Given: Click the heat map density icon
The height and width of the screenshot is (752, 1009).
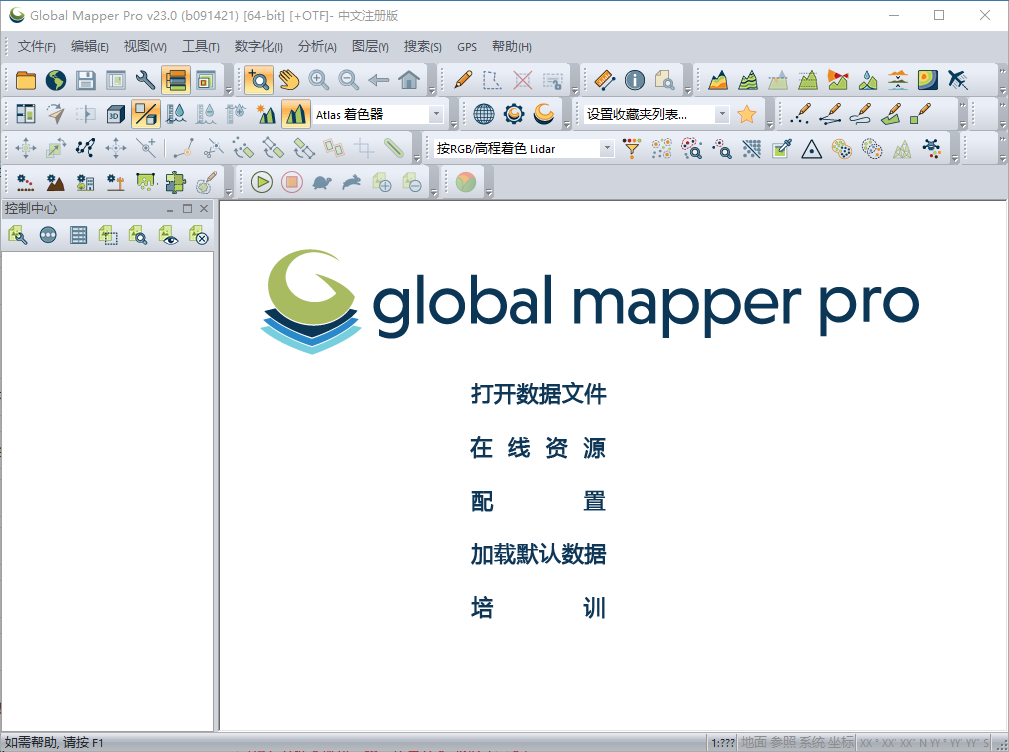Looking at the screenshot, I should (x=928, y=80).
